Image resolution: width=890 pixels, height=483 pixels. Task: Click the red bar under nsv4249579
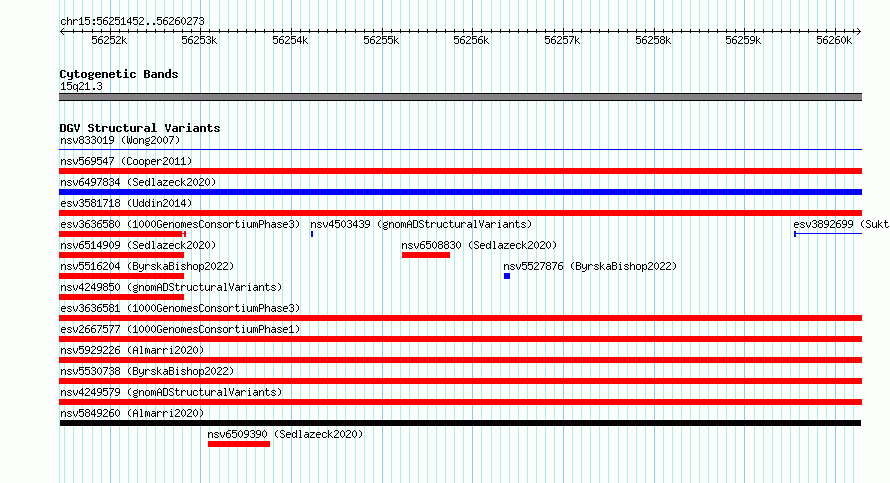pyautogui.click(x=460, y=402)
